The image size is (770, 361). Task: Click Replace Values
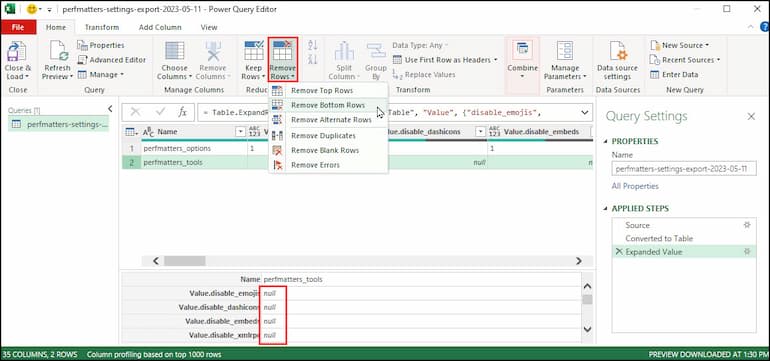coord(424,75)
